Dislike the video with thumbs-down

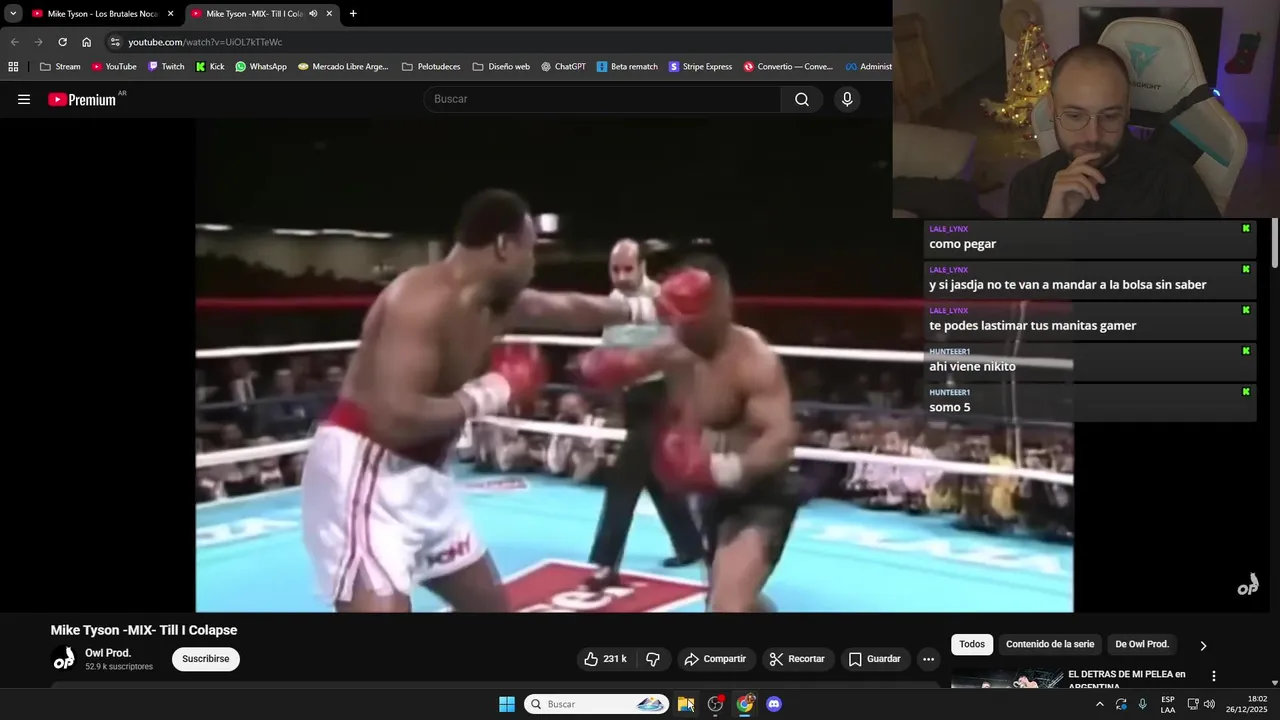[x=653, y=659]
